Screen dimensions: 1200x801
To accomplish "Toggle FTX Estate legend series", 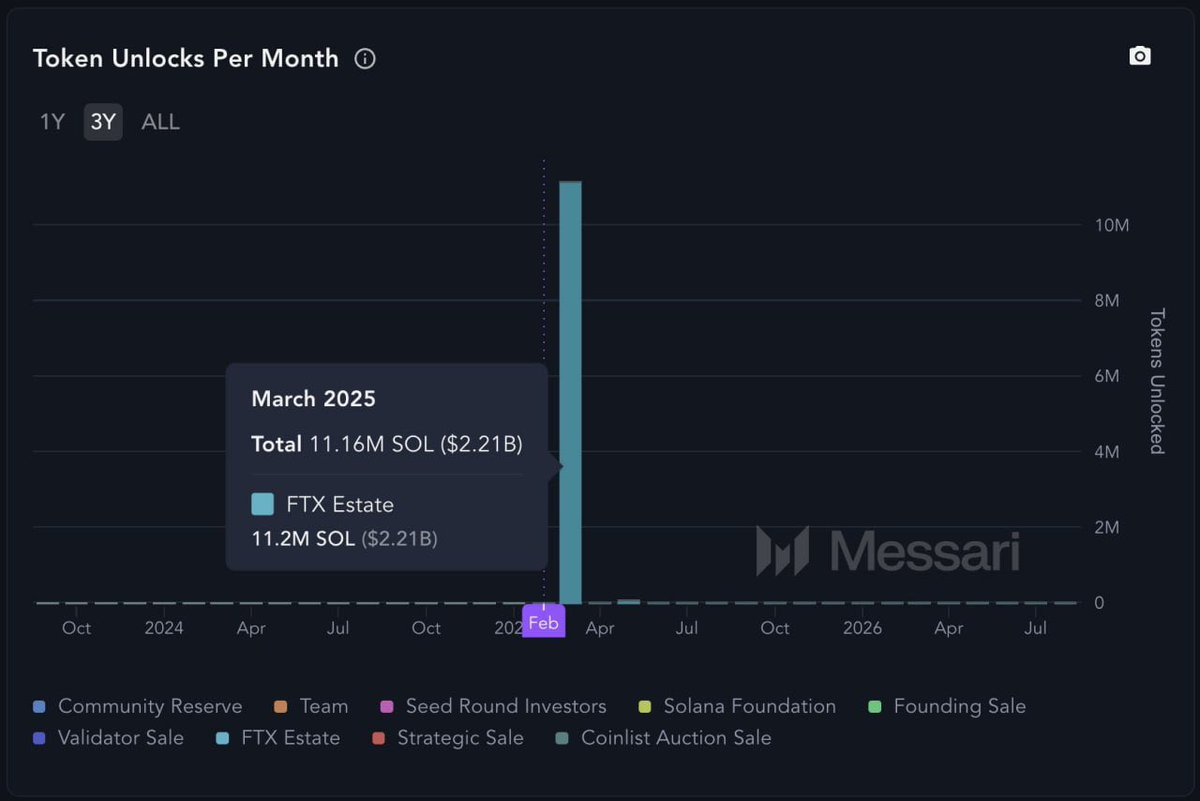I will click(278, 738).
